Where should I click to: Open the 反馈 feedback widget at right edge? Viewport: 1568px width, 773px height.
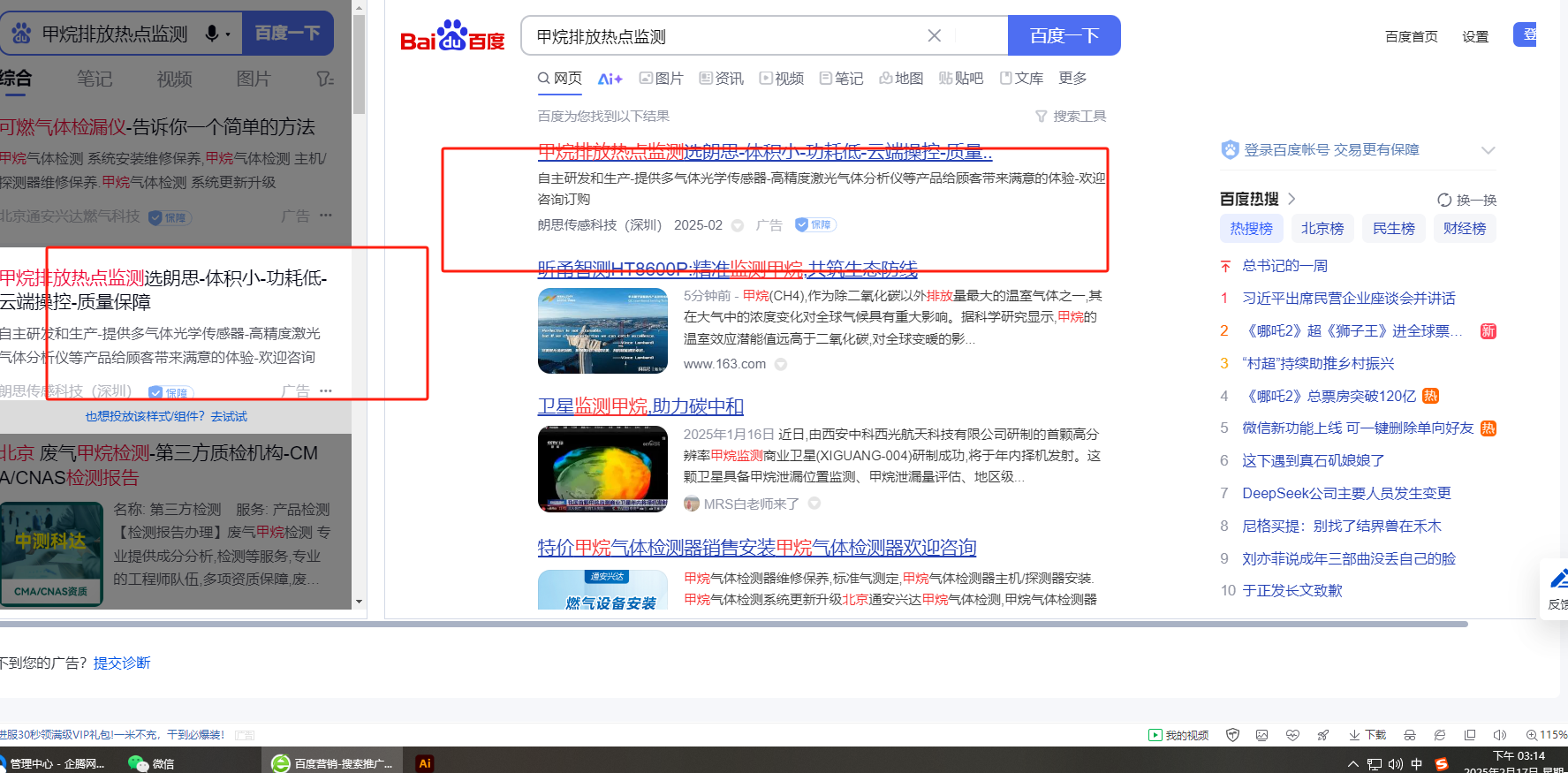pyautogui.click(x=1554, y=589)
